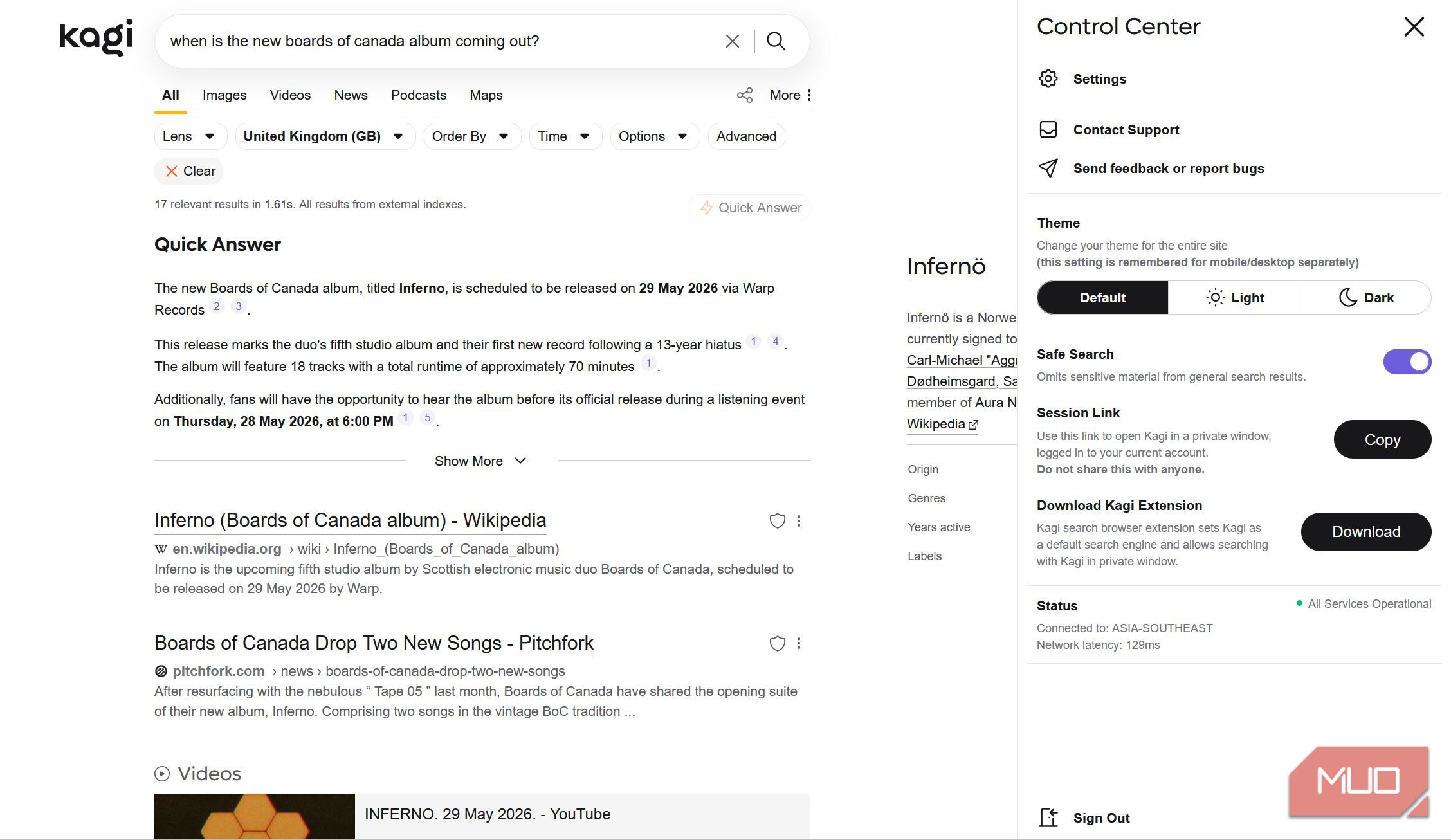1451x840 pixels.
Task: Open the United Kingdom (GB) region dropdown
Action: pos(325,136)
